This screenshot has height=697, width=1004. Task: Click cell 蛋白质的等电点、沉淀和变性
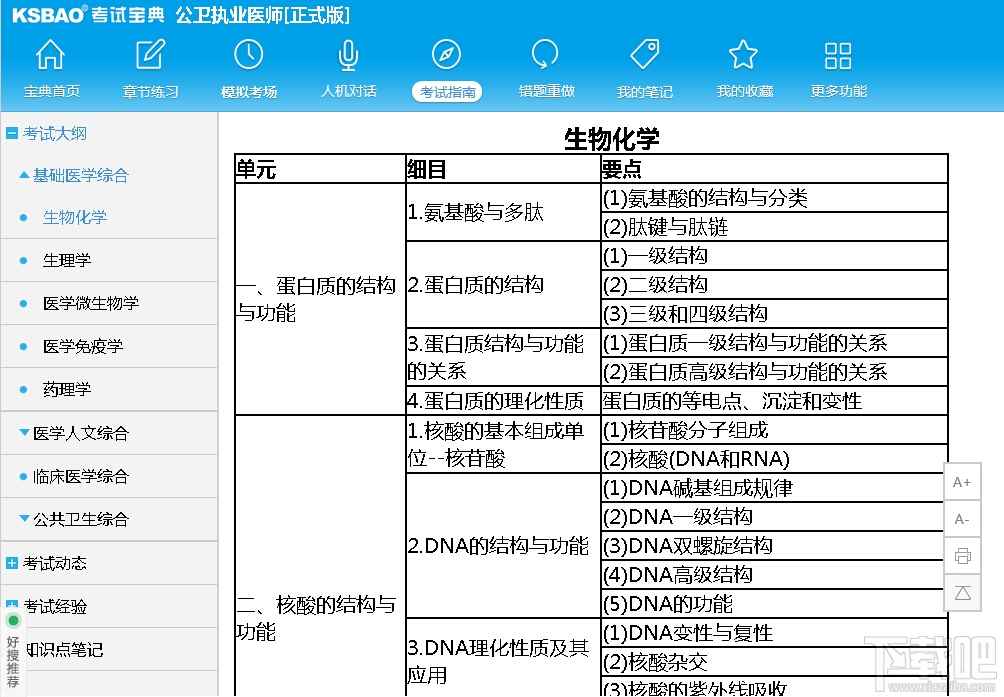[x=774, y=401]
